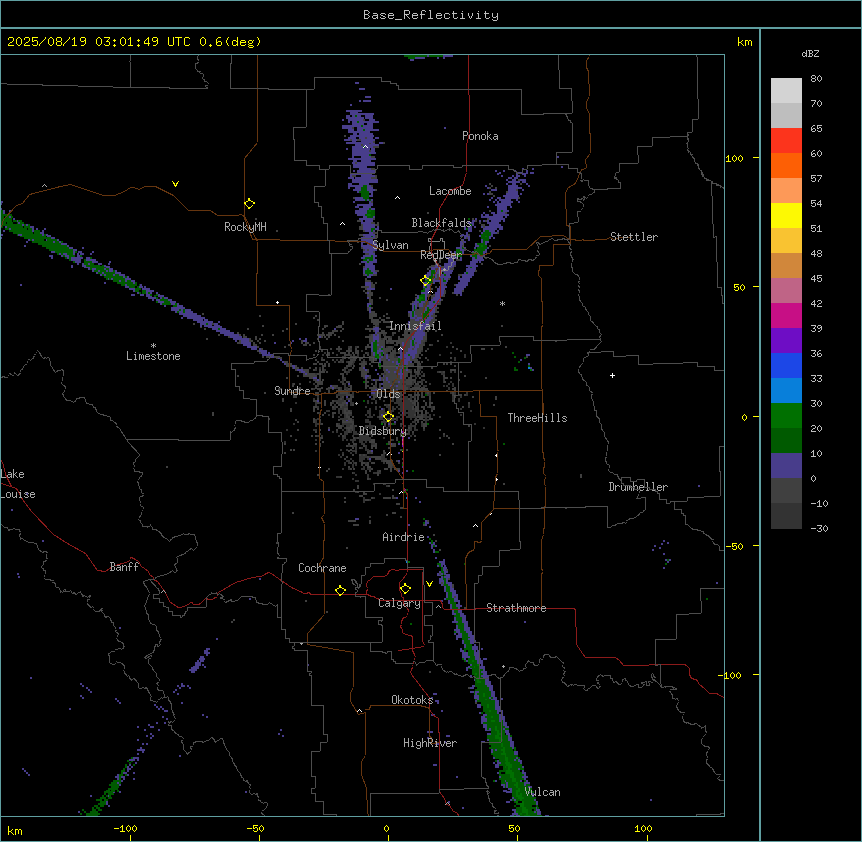Image resolution: width=862 pixels, height=842 pixels.
Task: Click the Calgary city label
Action: (399, 603)
